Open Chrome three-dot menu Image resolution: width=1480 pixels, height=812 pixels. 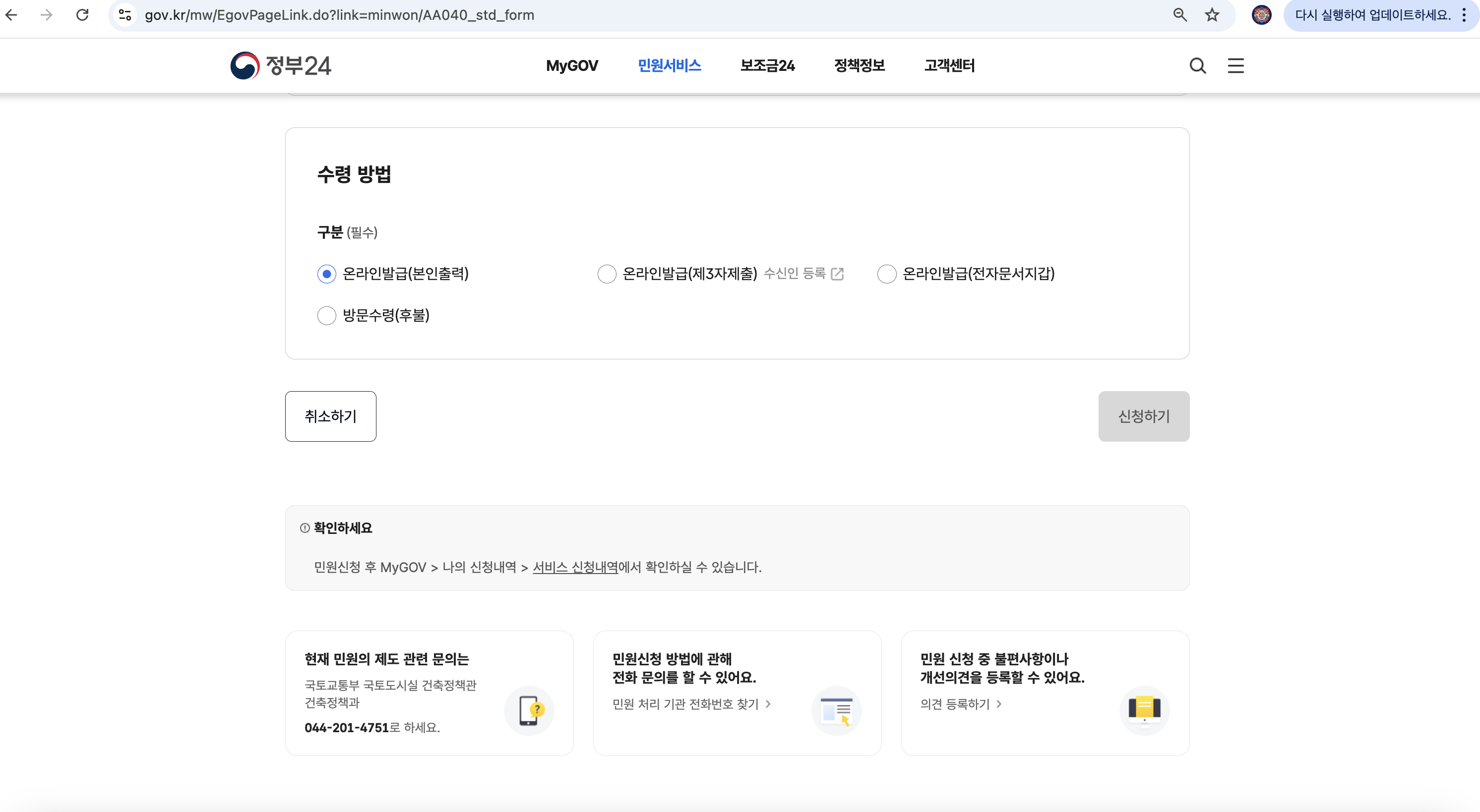coord(1464,15)
